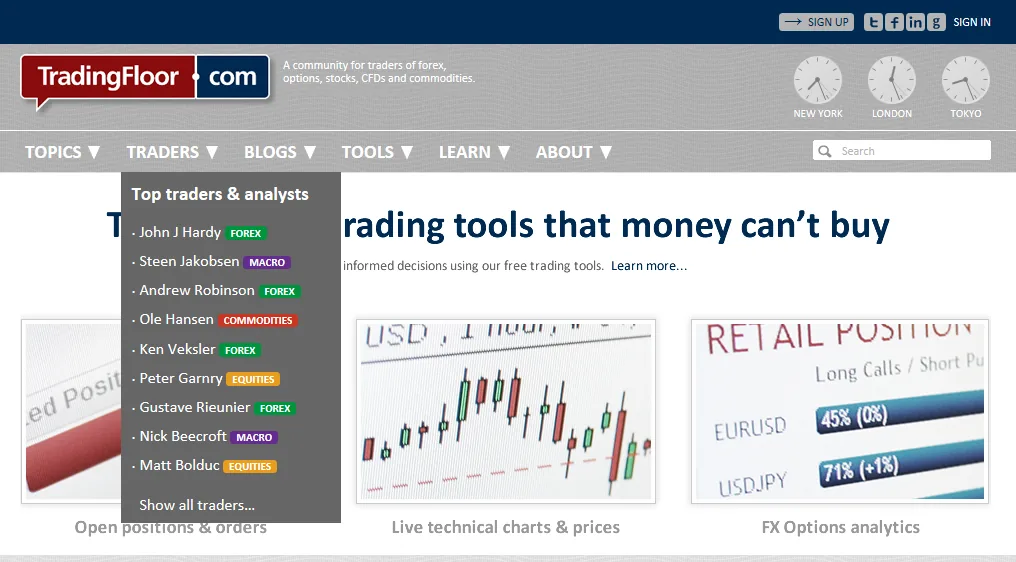Viewport: 1016px width, 562px height.
Task: Open the LinkedIn social icon
Action: [915, 22]
